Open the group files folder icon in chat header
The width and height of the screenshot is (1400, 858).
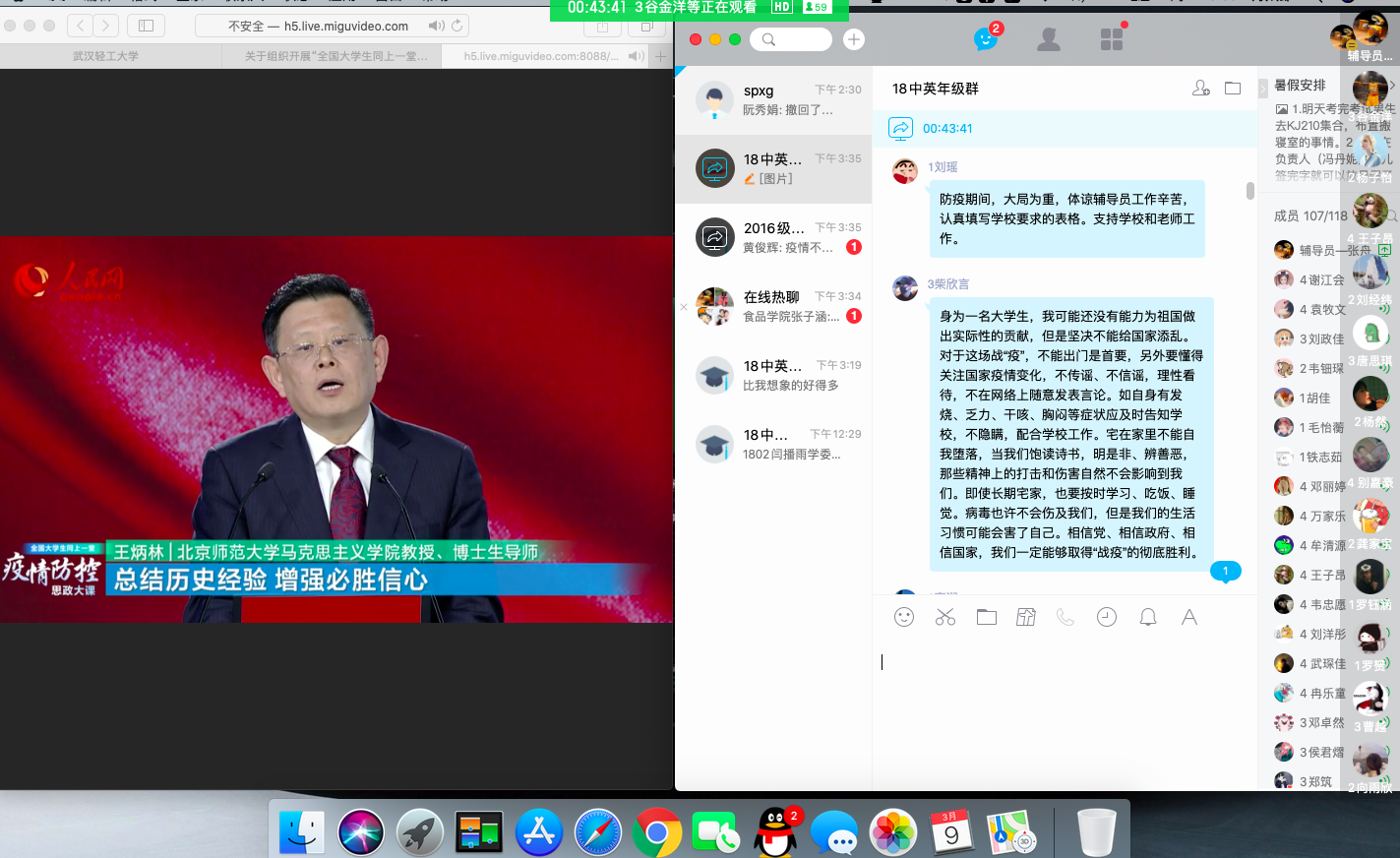(1233, 89)
